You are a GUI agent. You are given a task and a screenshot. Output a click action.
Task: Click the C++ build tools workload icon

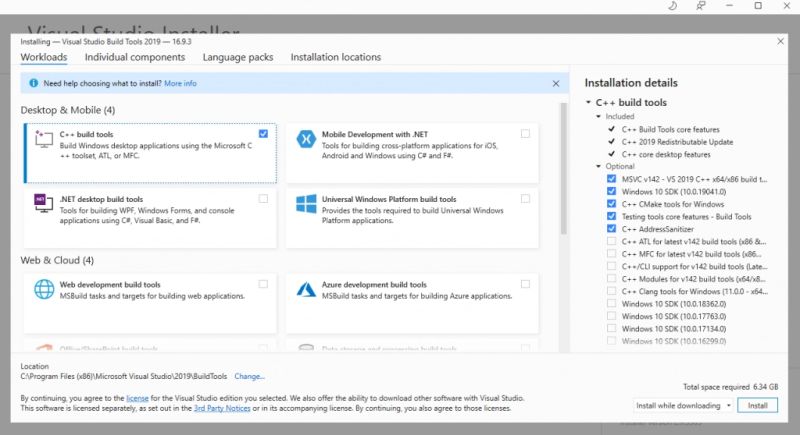coord(44,139)
